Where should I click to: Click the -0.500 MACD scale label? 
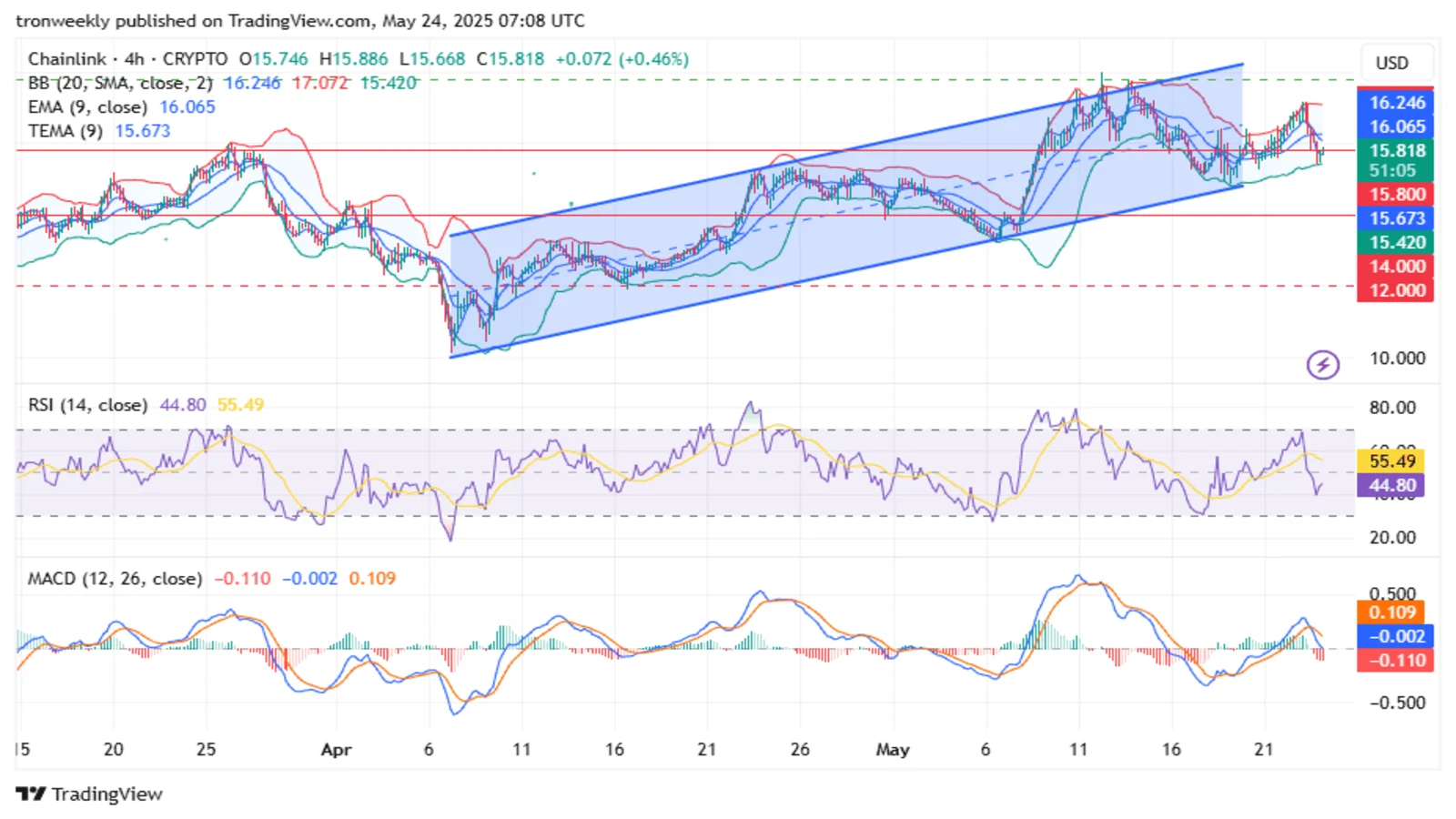(x=1398, y=703)
